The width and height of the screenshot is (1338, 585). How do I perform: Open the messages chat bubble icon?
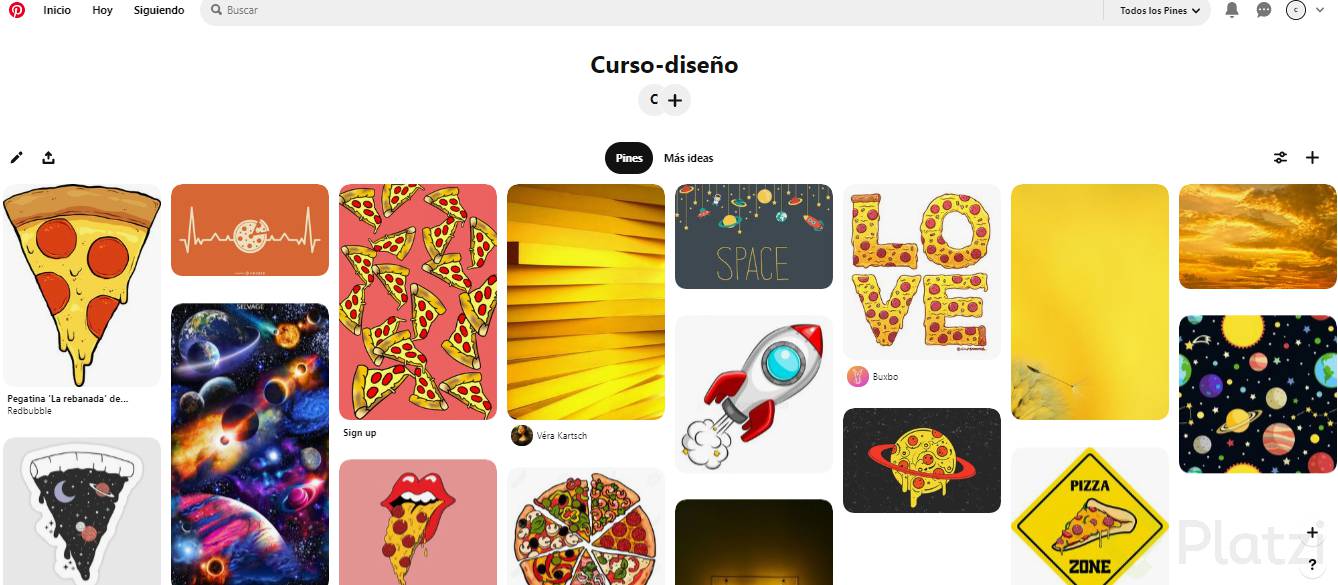tap(1264, 10)
